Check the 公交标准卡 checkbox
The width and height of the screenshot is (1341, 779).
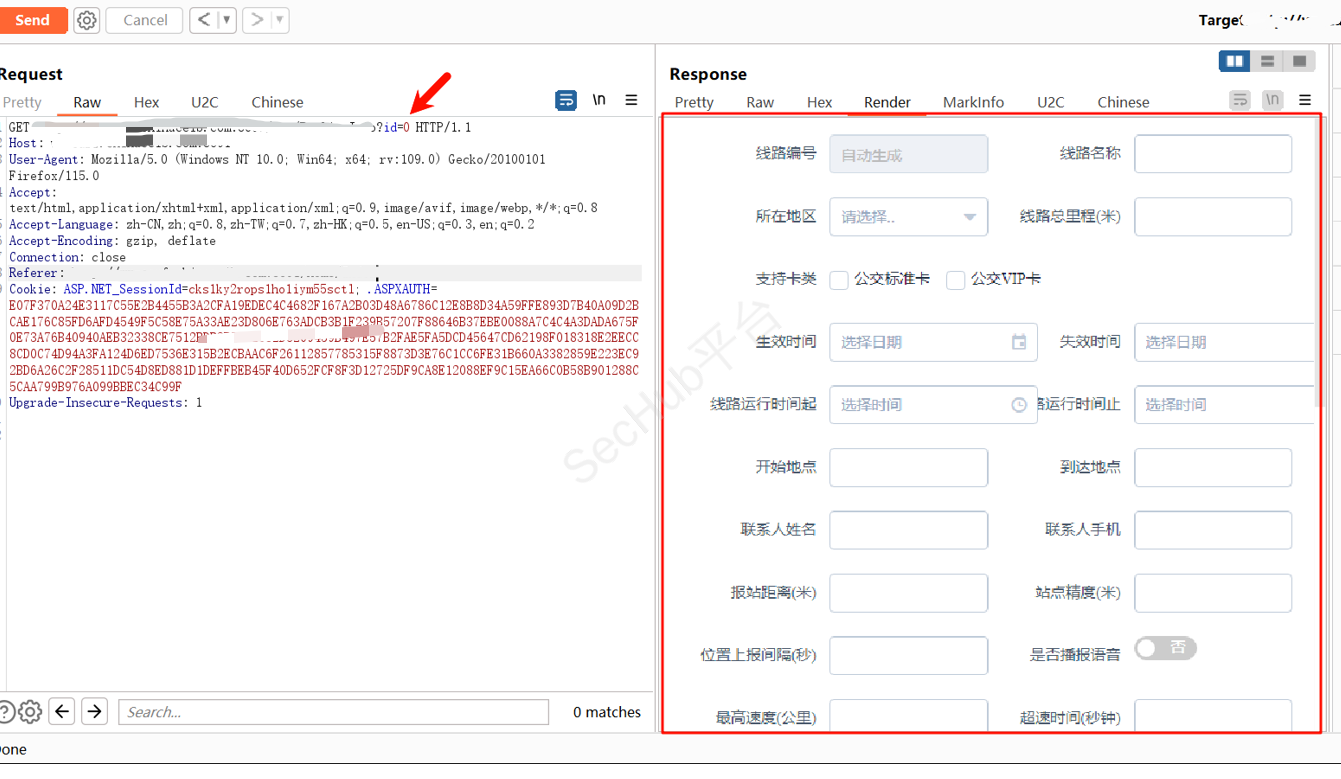click(x=840, y=280)
